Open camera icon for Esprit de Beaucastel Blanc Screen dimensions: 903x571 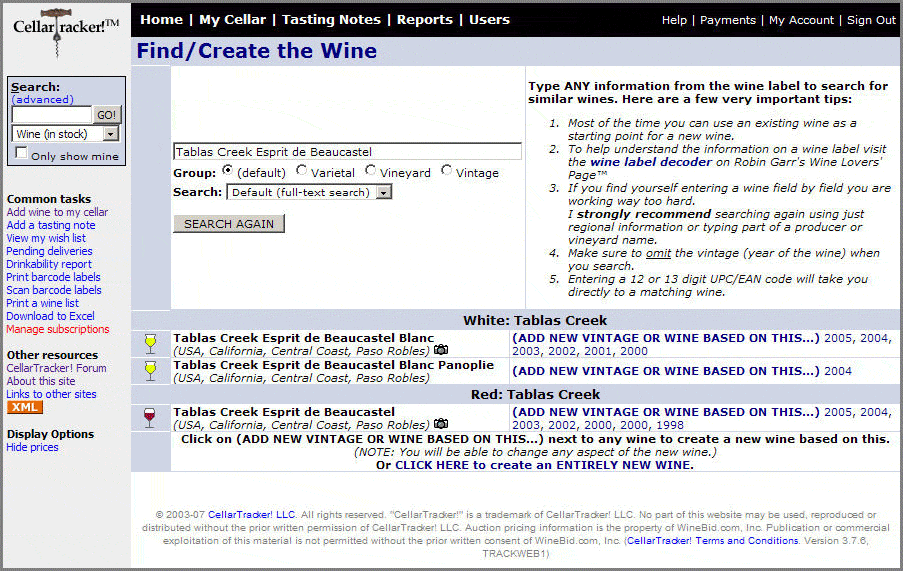[x=441, y=350]
